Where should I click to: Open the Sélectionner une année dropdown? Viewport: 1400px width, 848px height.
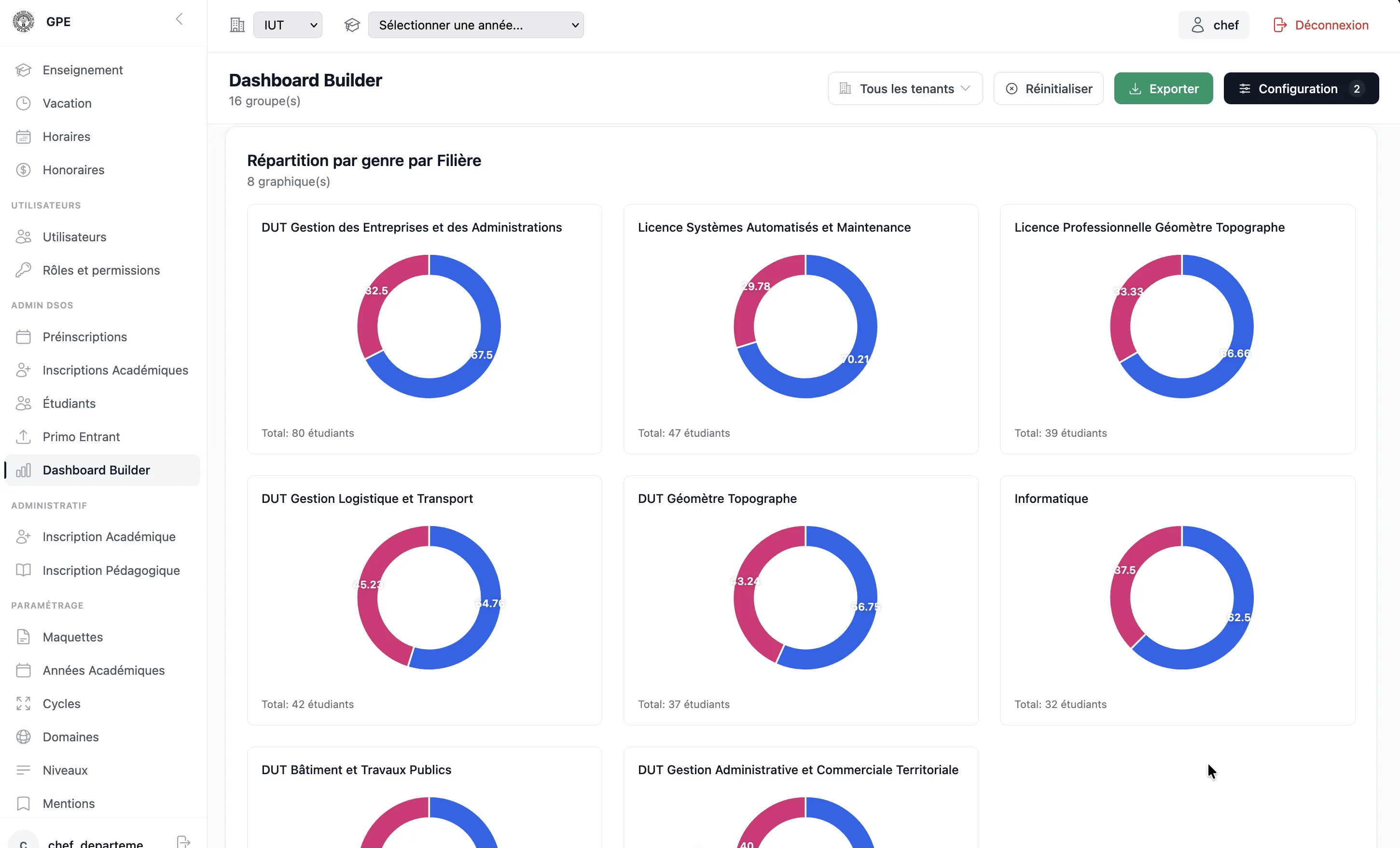(x=475, y=25)
